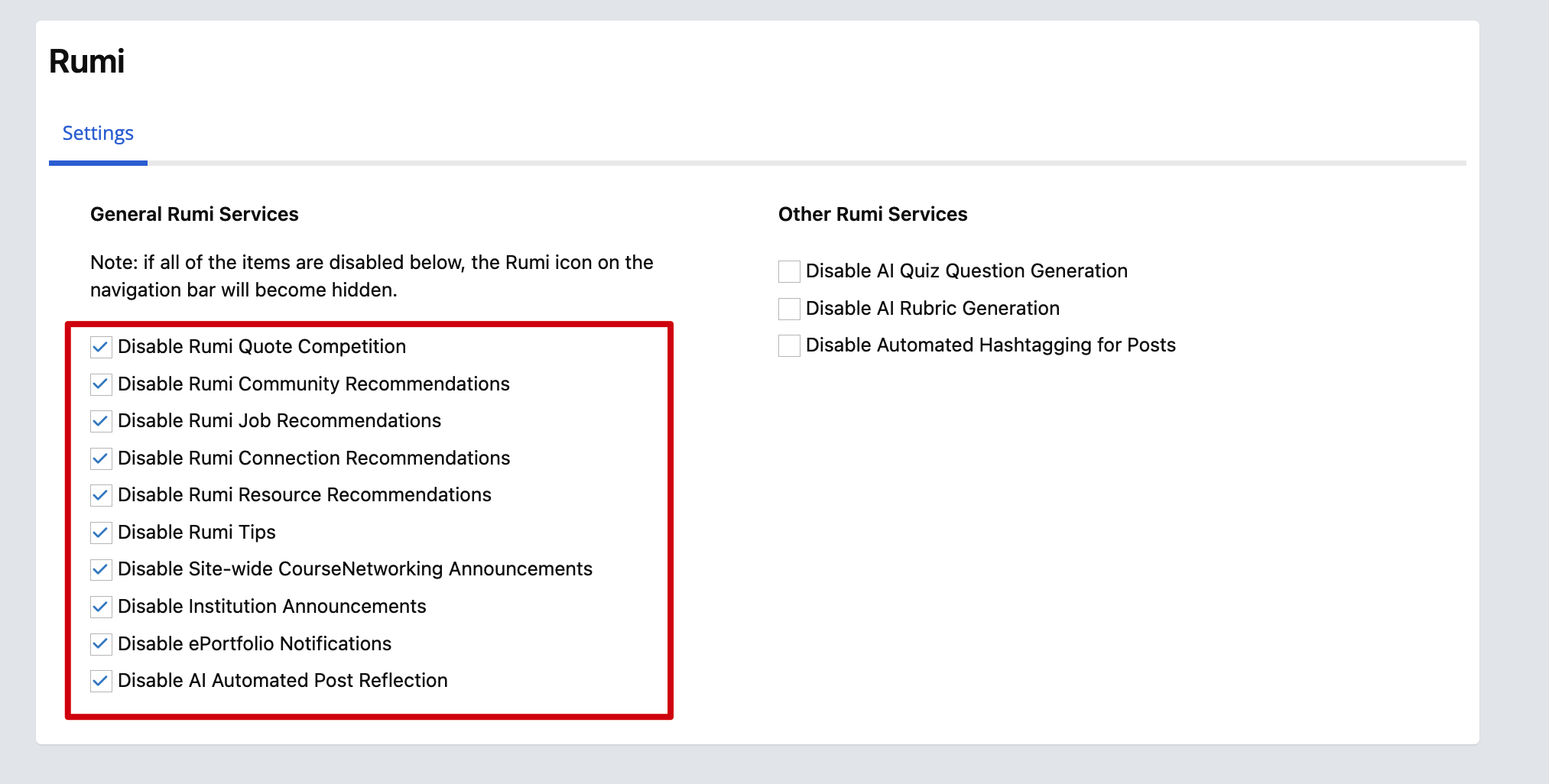Toggle the Disable Rumi Tips checkbox
This screenshot has height=784, width=1549.
point(101,533)
